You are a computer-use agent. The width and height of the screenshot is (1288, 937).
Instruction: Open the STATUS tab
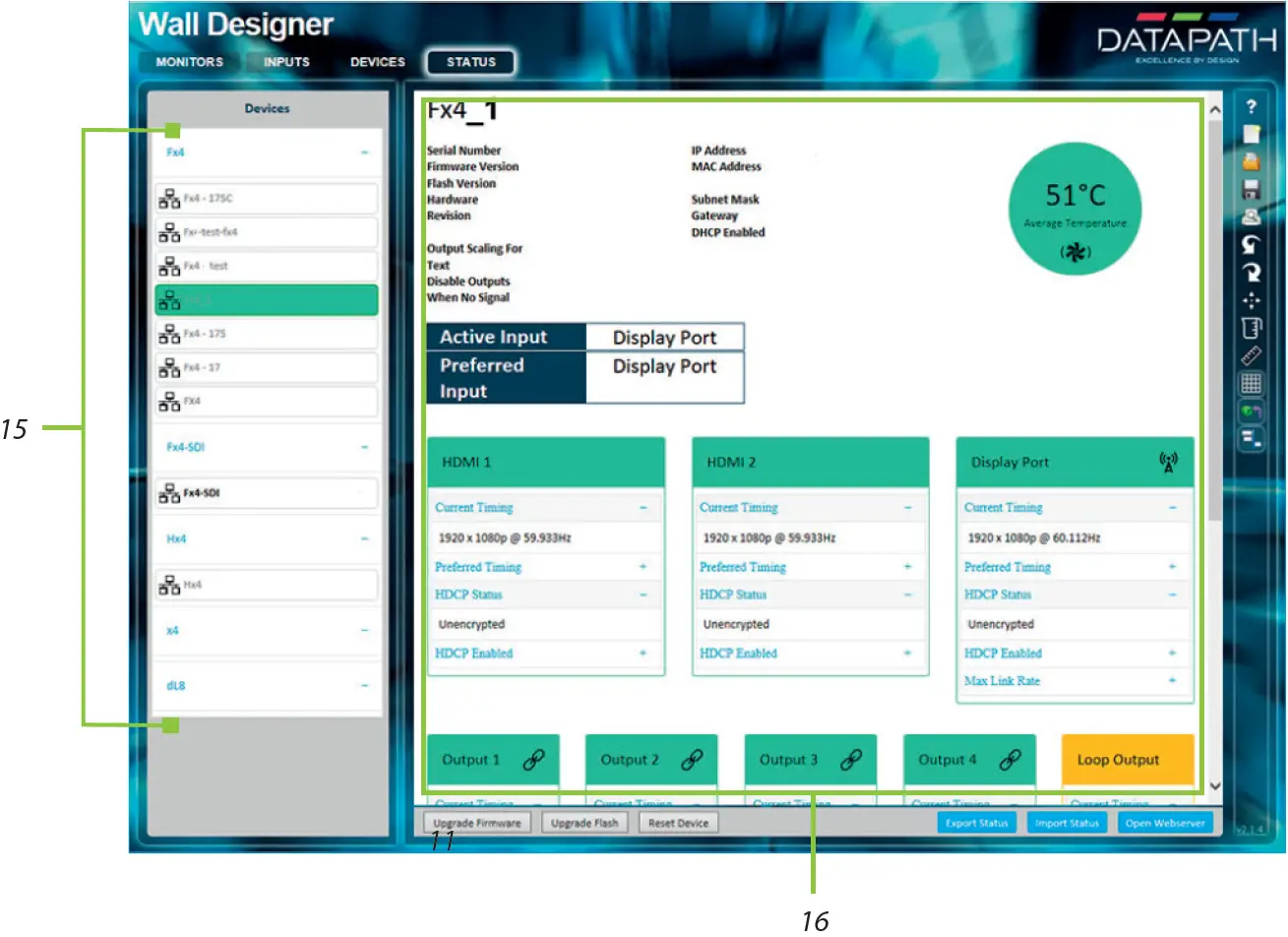click(x=471, y=62)
